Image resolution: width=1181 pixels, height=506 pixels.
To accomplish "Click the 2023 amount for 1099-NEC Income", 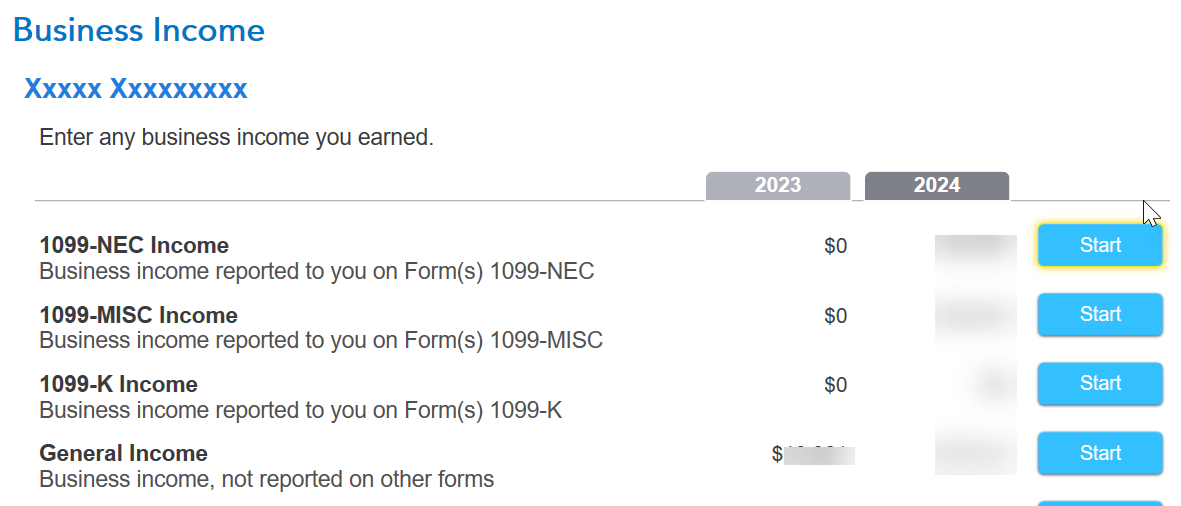I will (x=835, y=246).
